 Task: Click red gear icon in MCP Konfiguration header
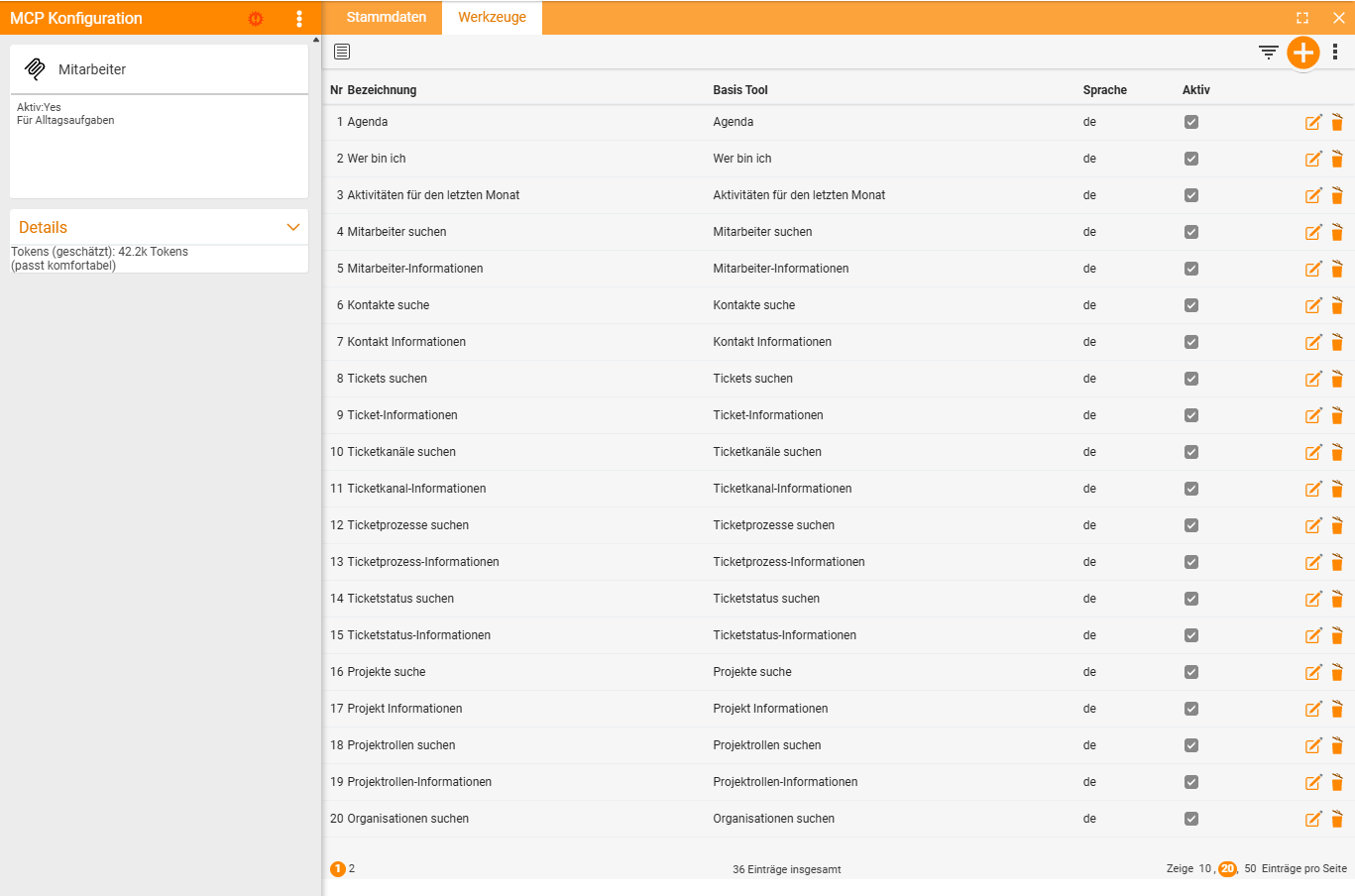tap(256, 18)
